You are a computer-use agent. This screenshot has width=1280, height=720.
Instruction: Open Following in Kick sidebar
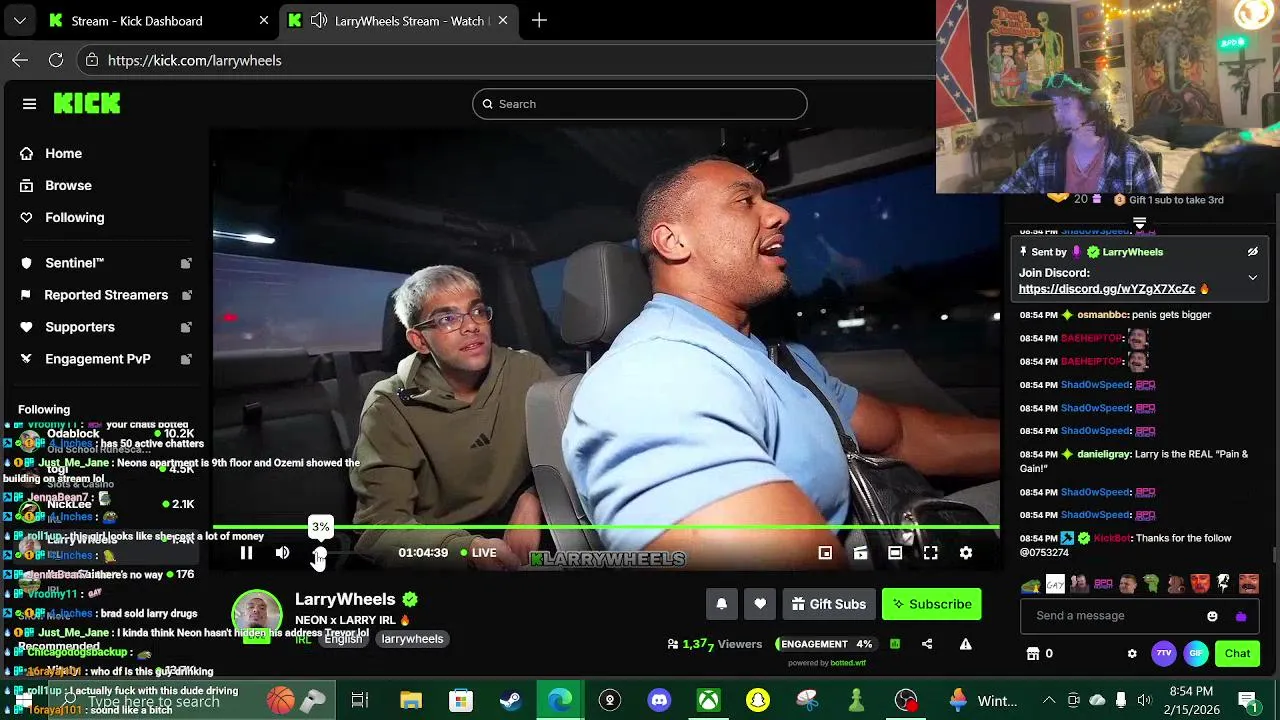74,217
